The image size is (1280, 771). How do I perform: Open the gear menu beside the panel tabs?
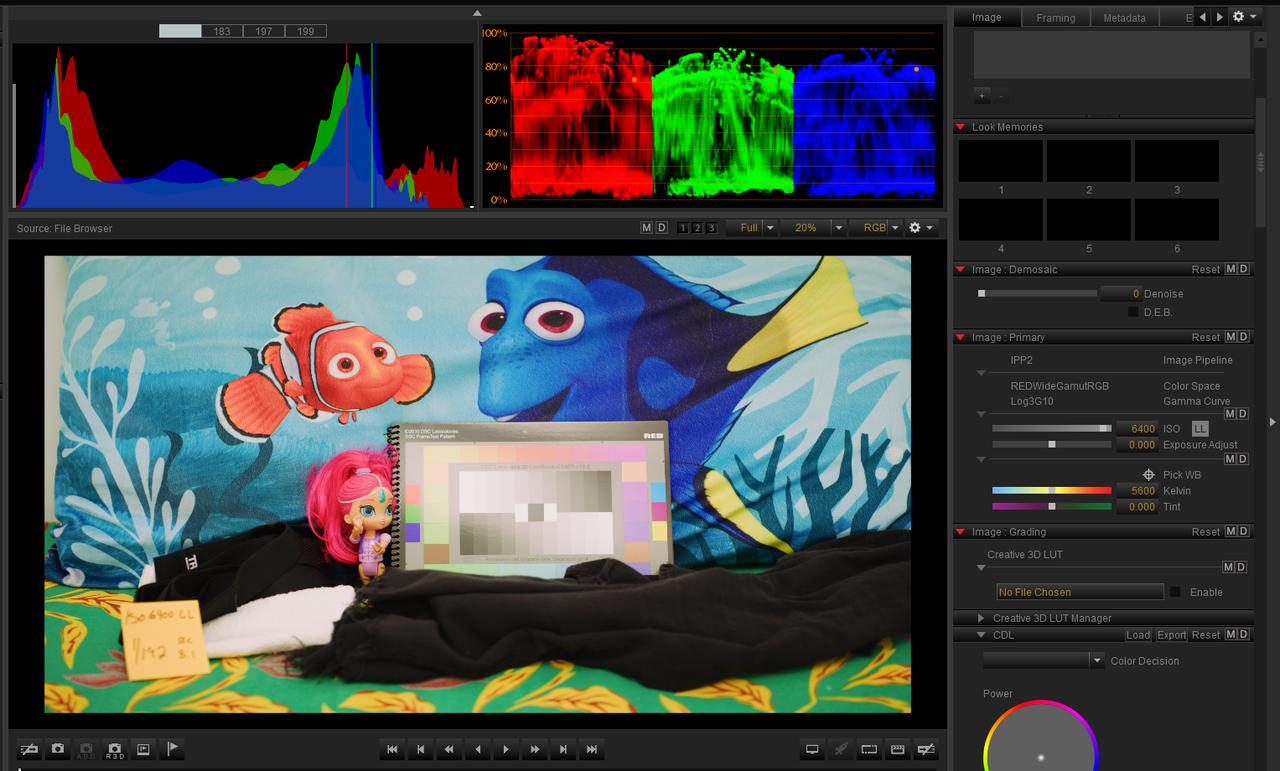(1245, 17)
